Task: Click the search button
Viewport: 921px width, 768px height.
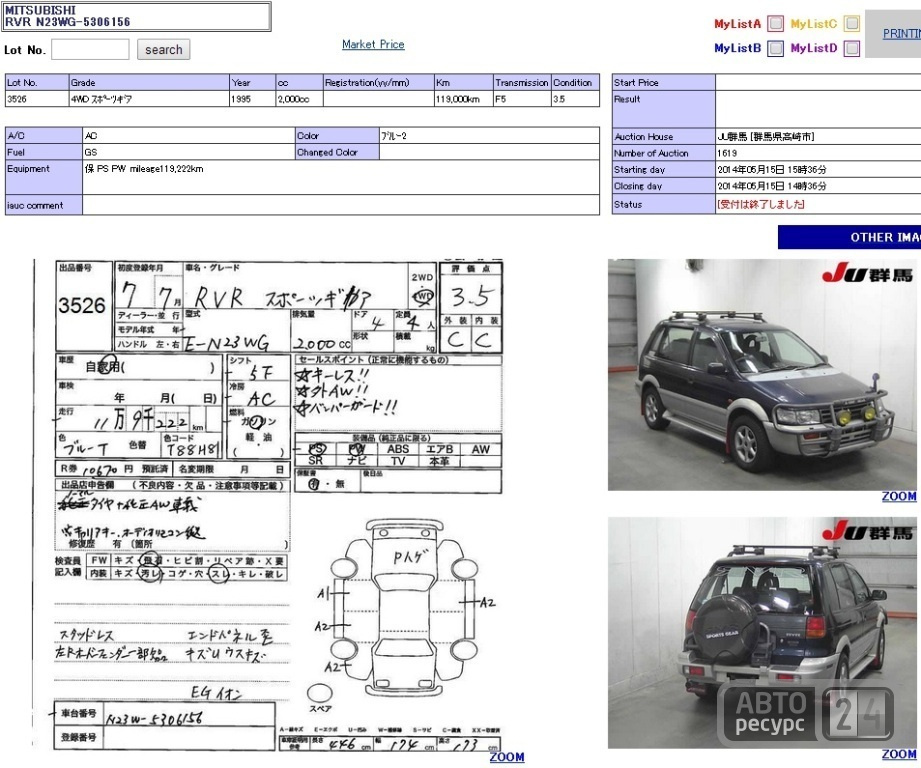Action: tap(163, 49)
